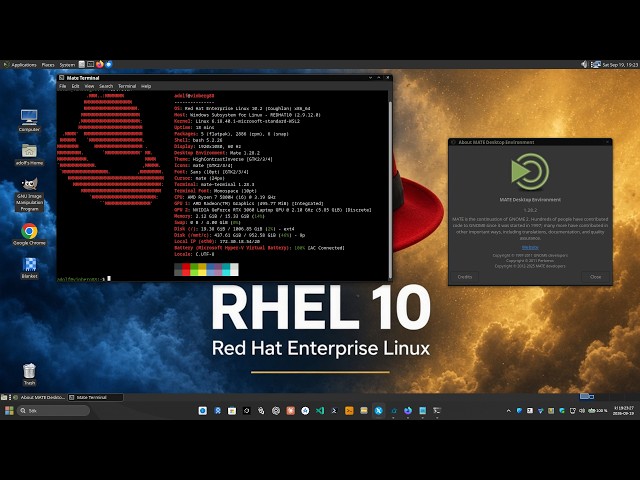Screen dimensions: 640x480
Task: Launch file manager from the top panel
Action: tap(82, 64)
